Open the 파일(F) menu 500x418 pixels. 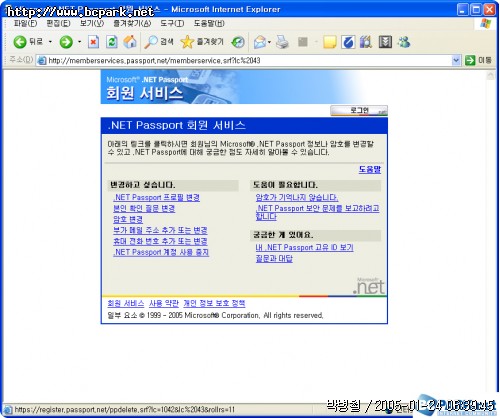point(25,23)
